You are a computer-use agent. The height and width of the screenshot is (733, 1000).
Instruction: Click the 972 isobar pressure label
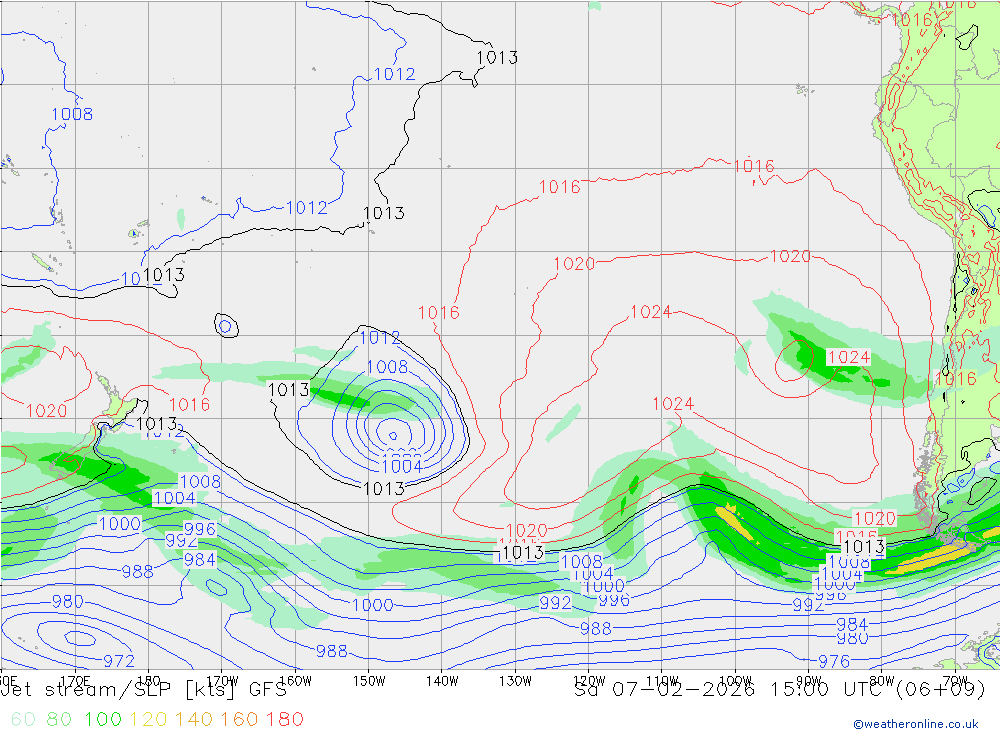[x=119, y=661]
